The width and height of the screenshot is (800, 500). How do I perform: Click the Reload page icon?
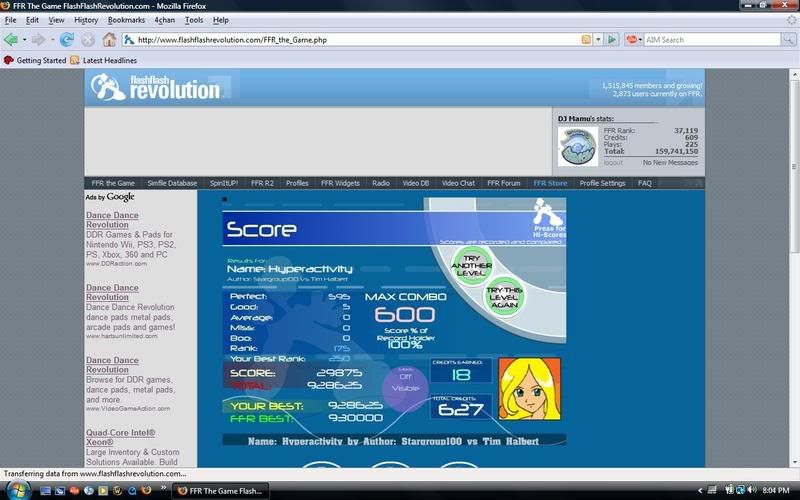67,40
